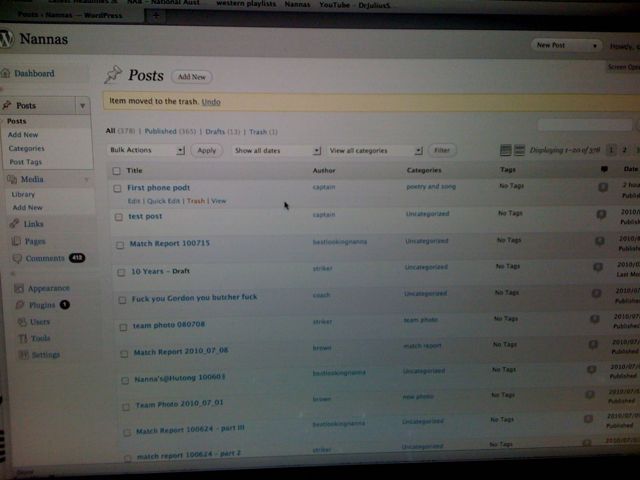Select Categories in the Posts submenu

click(x=26, y=148)
